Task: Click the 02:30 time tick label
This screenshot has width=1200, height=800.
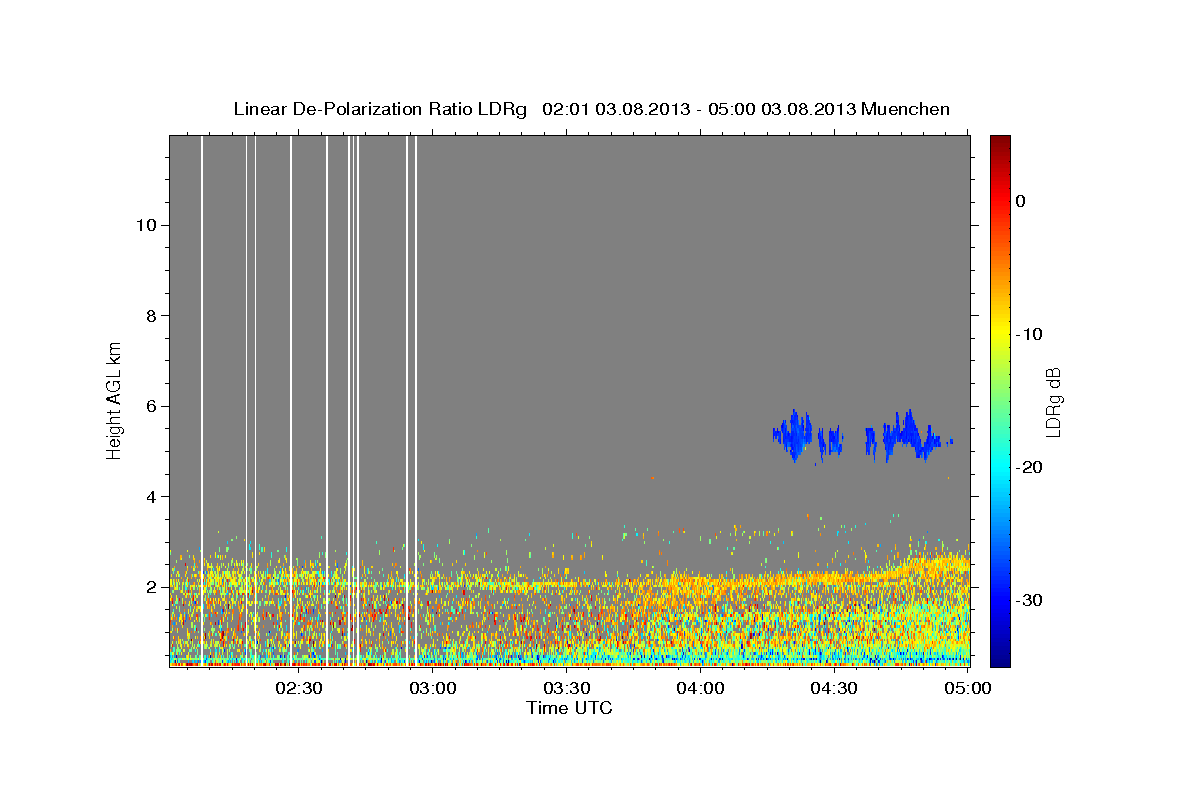Action: (299, 688)
